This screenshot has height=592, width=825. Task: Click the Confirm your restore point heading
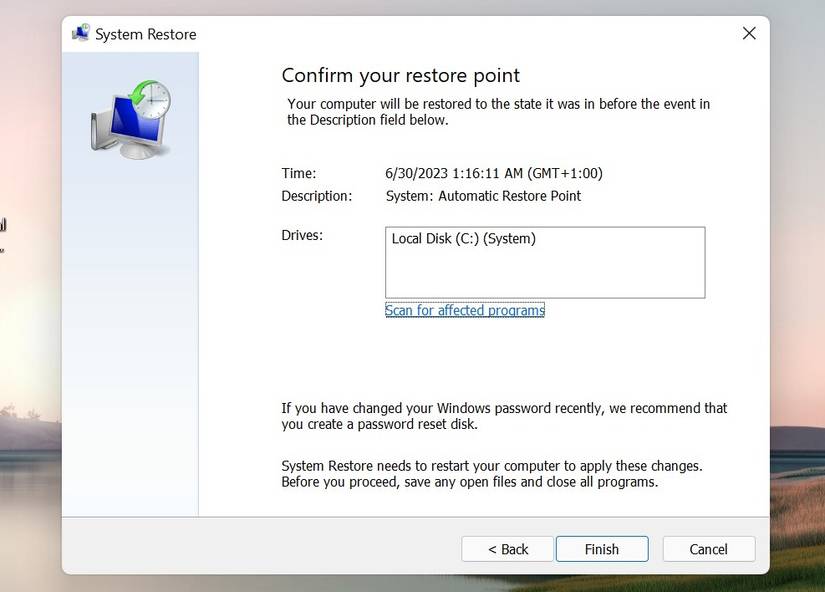[400, 75]
